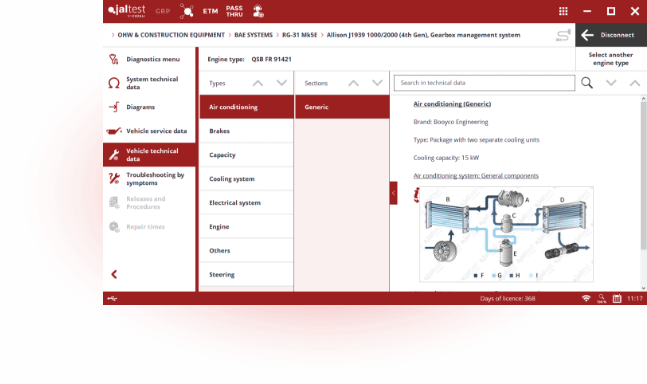The width and height of the screenshot is (647, 384).
Task: Click the System technical data omega icon
Action: [114, 83]
